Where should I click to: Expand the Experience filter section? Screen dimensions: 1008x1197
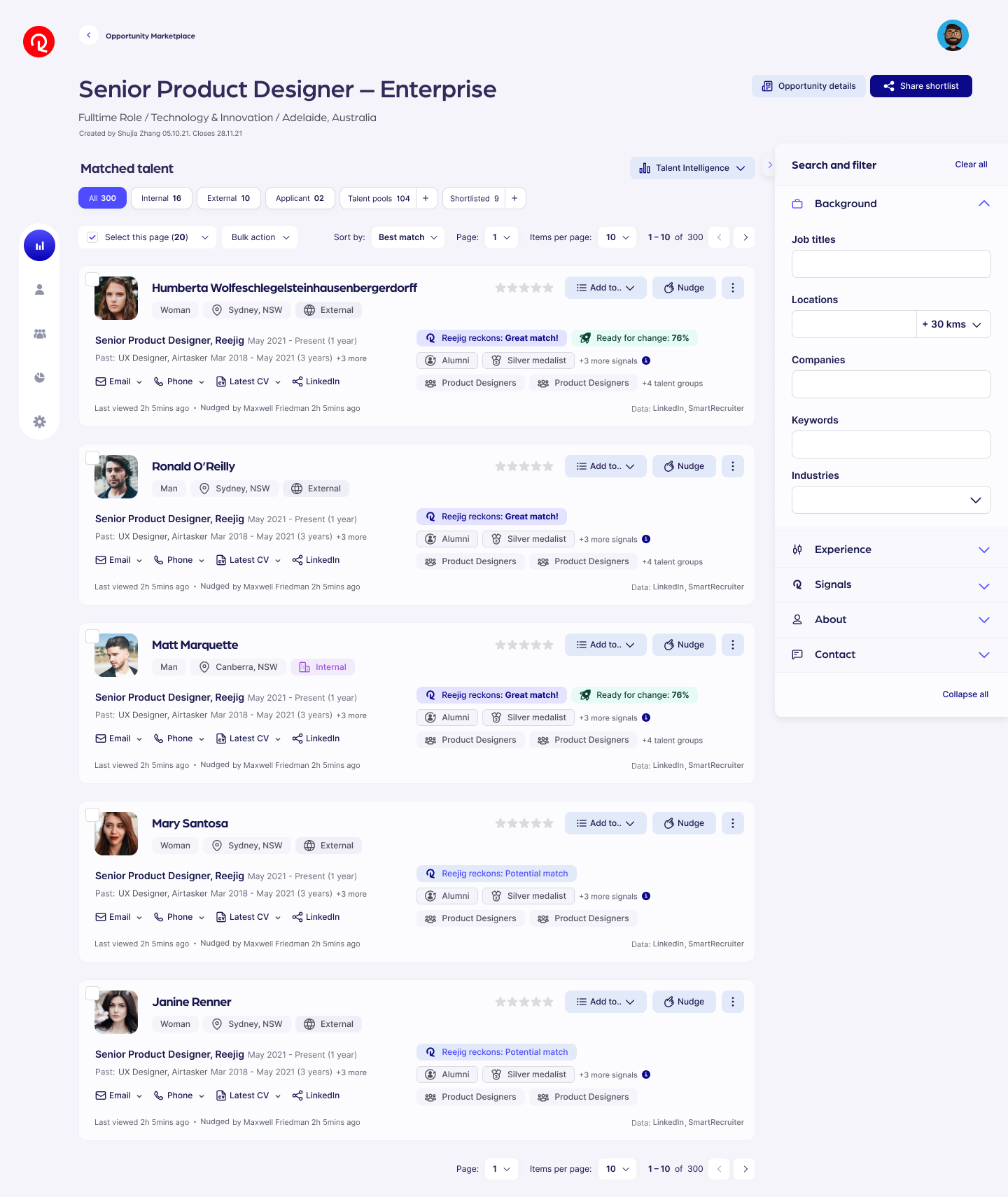[x=891, y=549]
